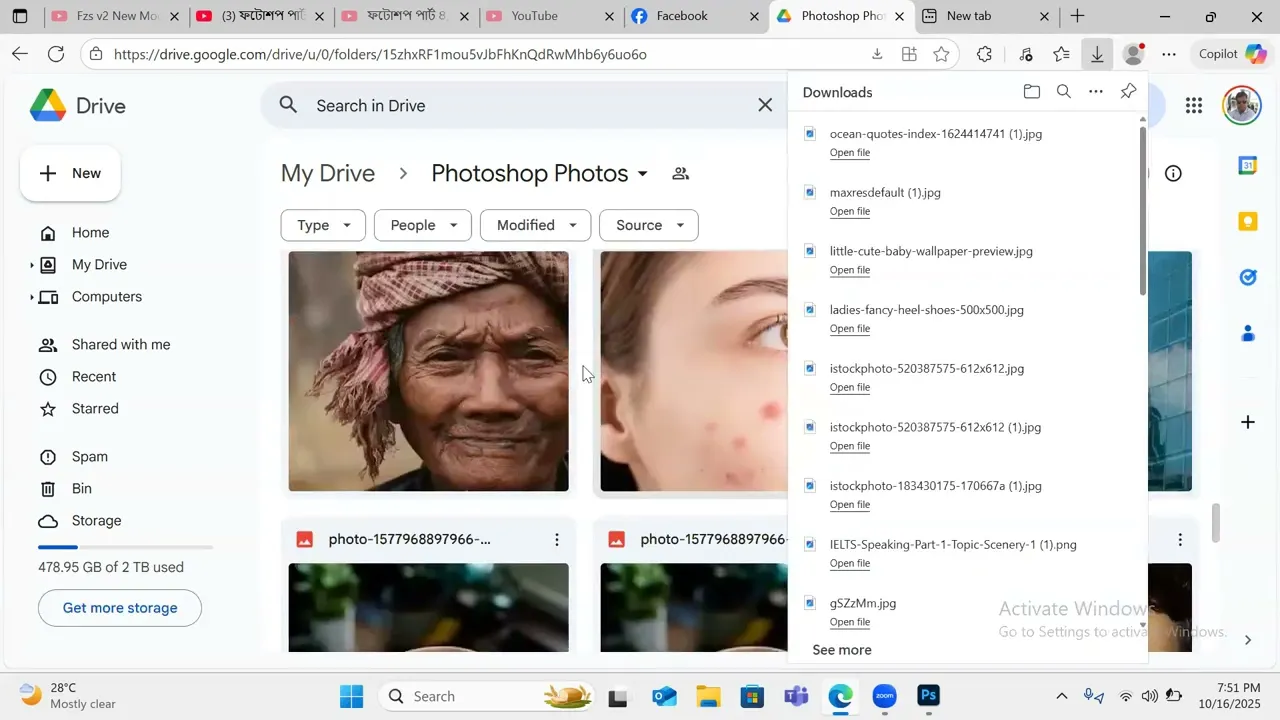Expand the My Drive tree arrow
This screenshot has width=1280, height=720.
coord(32,265)
